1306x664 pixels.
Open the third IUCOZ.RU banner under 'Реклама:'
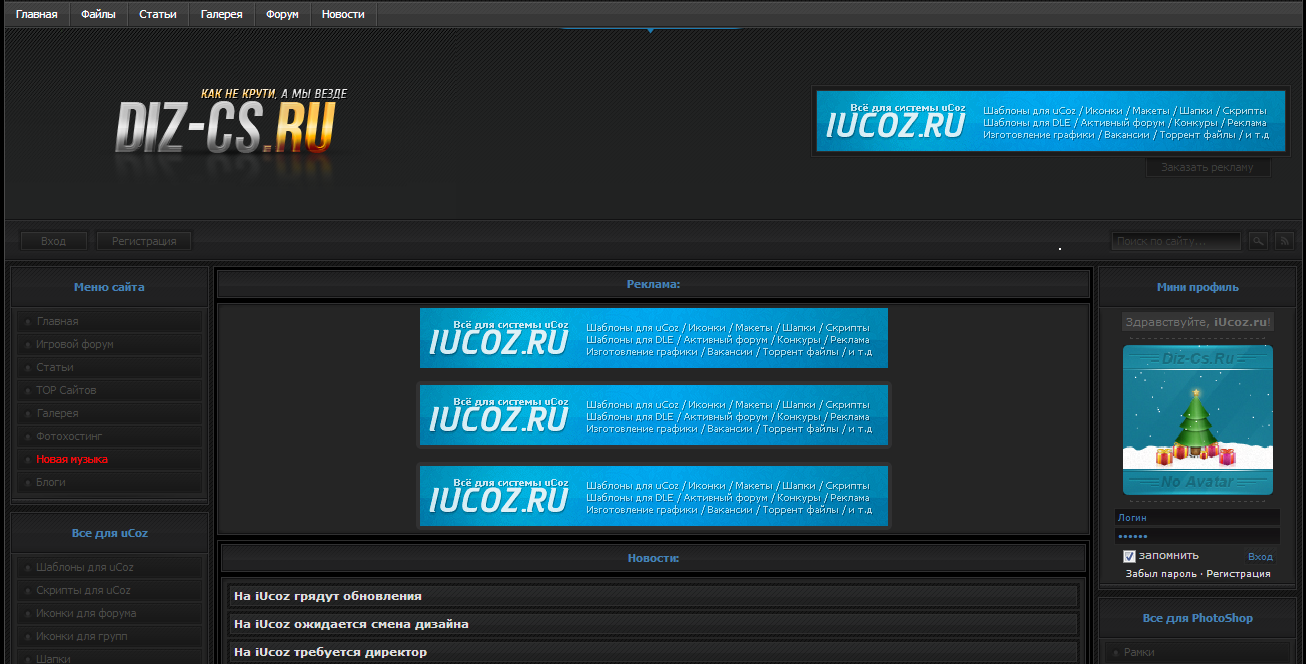pos(654,496)
